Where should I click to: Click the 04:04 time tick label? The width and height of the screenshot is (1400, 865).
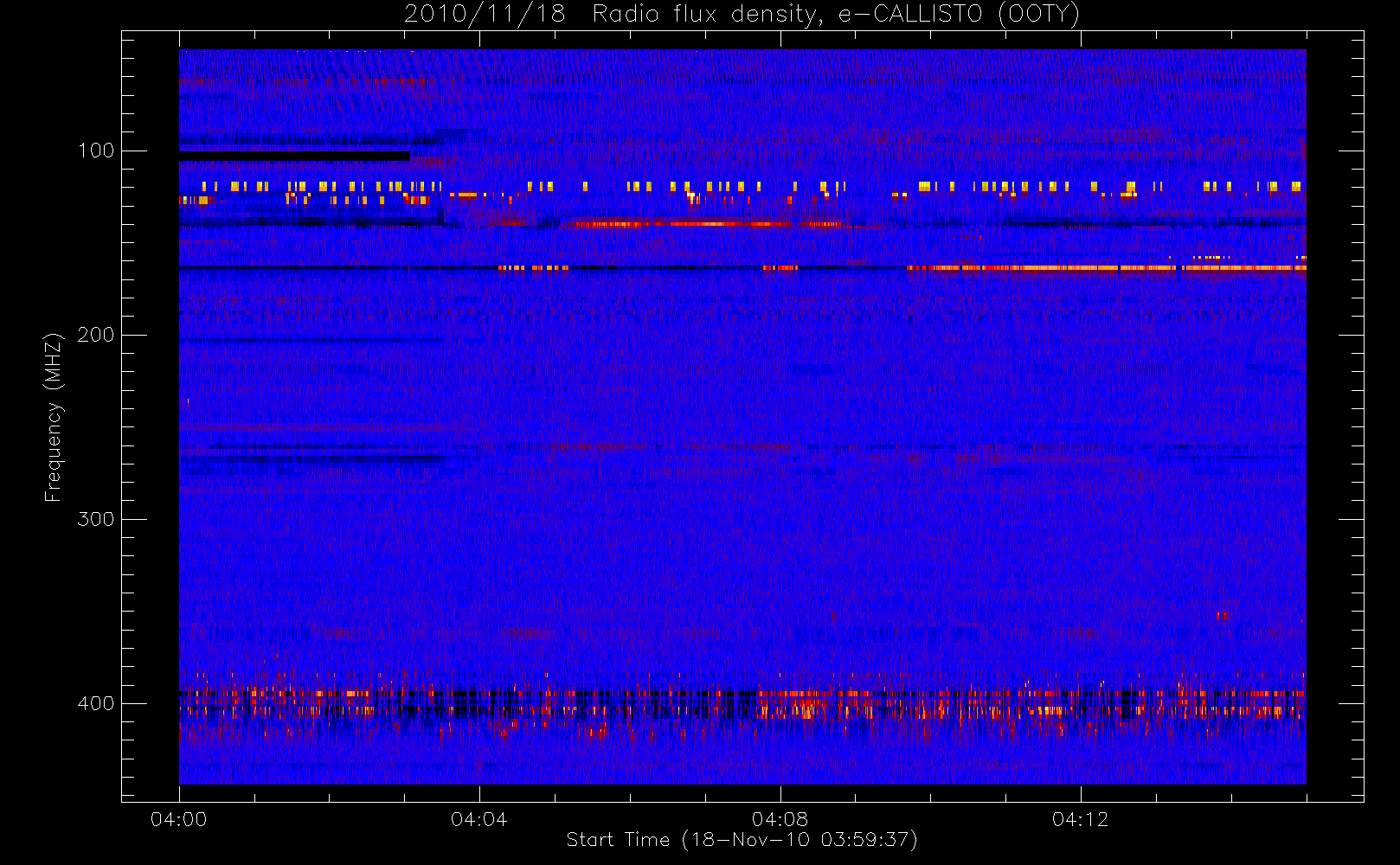tap(479, 819)
